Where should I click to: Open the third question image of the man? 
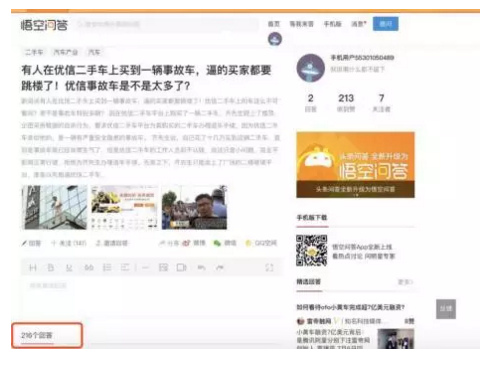(x=194, y=208)
